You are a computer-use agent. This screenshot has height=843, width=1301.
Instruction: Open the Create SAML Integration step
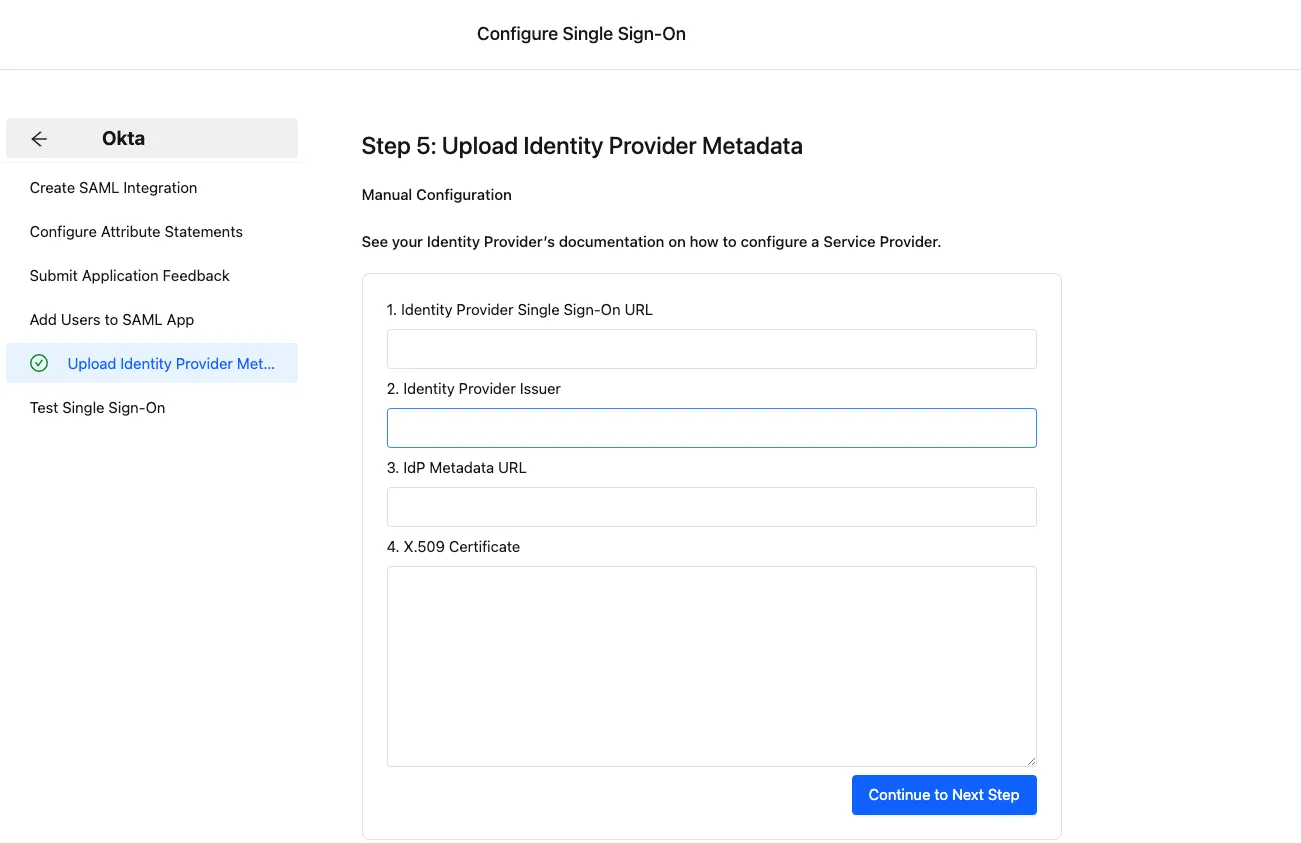click(x=113, y=187)
